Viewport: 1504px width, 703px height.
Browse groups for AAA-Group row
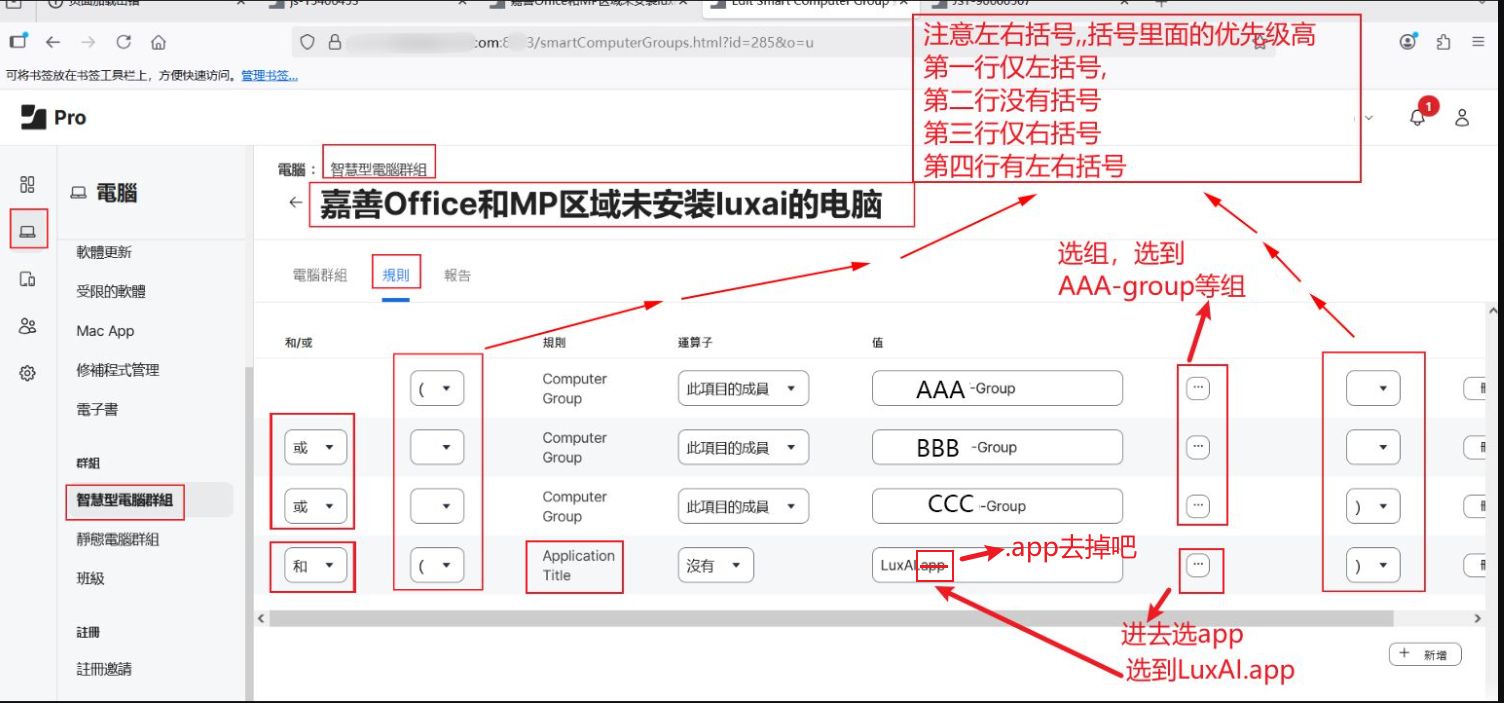pos(1198,388)
